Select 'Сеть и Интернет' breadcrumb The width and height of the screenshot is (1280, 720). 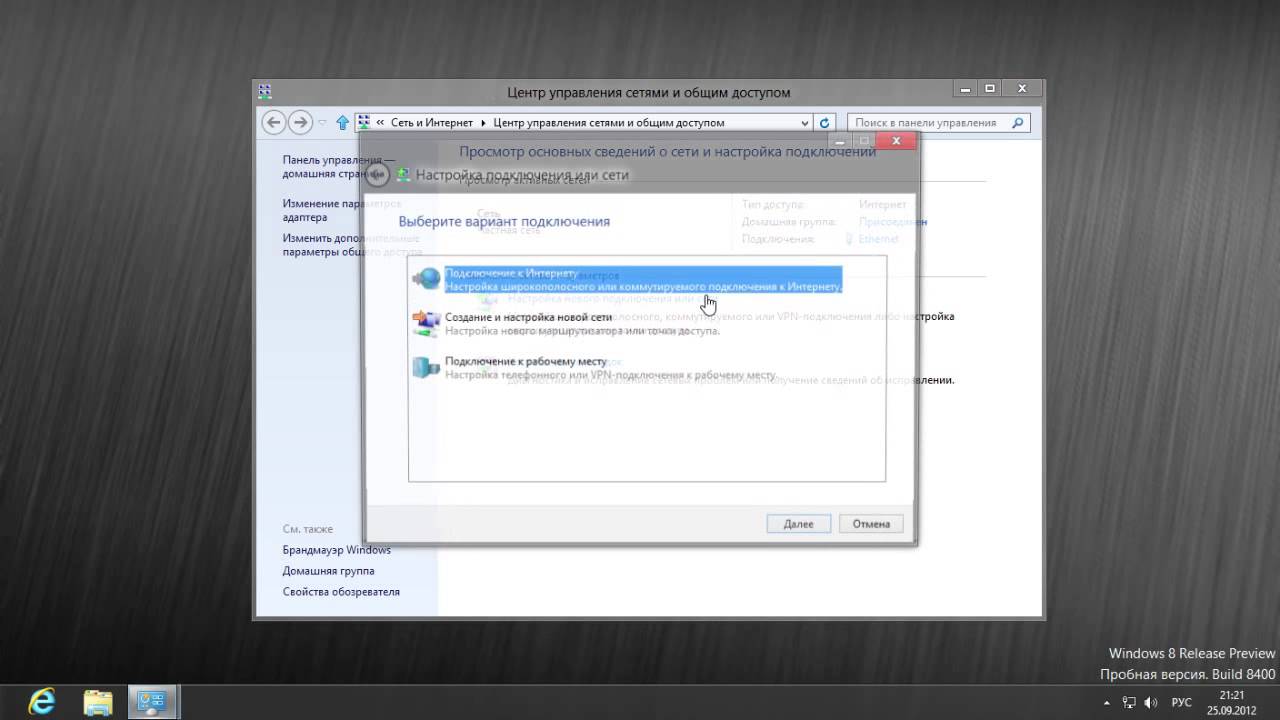click(432, 123)
